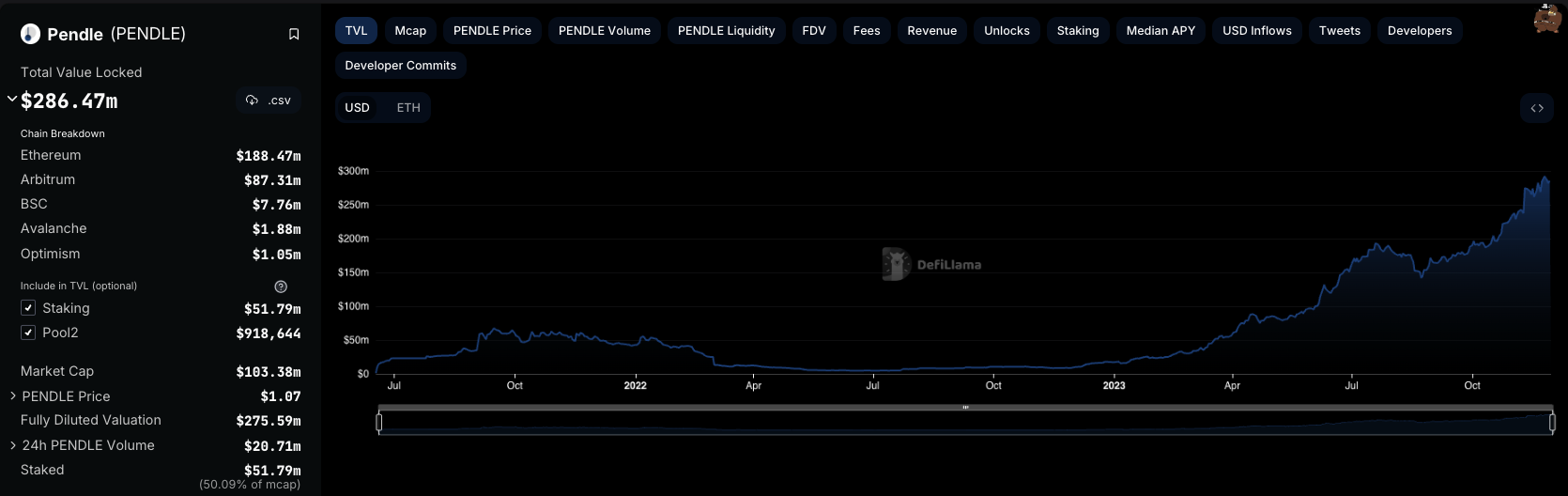
Task: Download the TVL data as .csv
Action: point(269,101)
